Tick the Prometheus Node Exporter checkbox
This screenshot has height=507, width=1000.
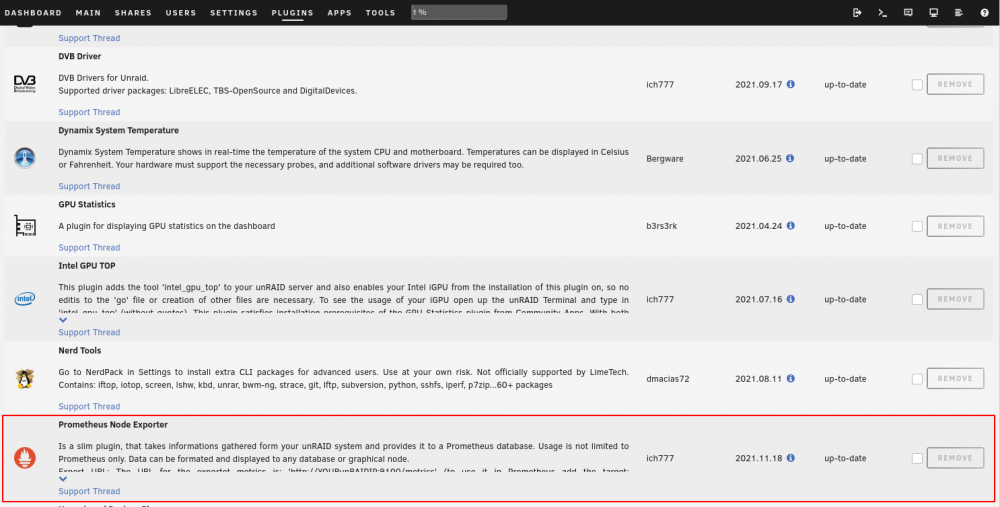click(x=917, y=458)
